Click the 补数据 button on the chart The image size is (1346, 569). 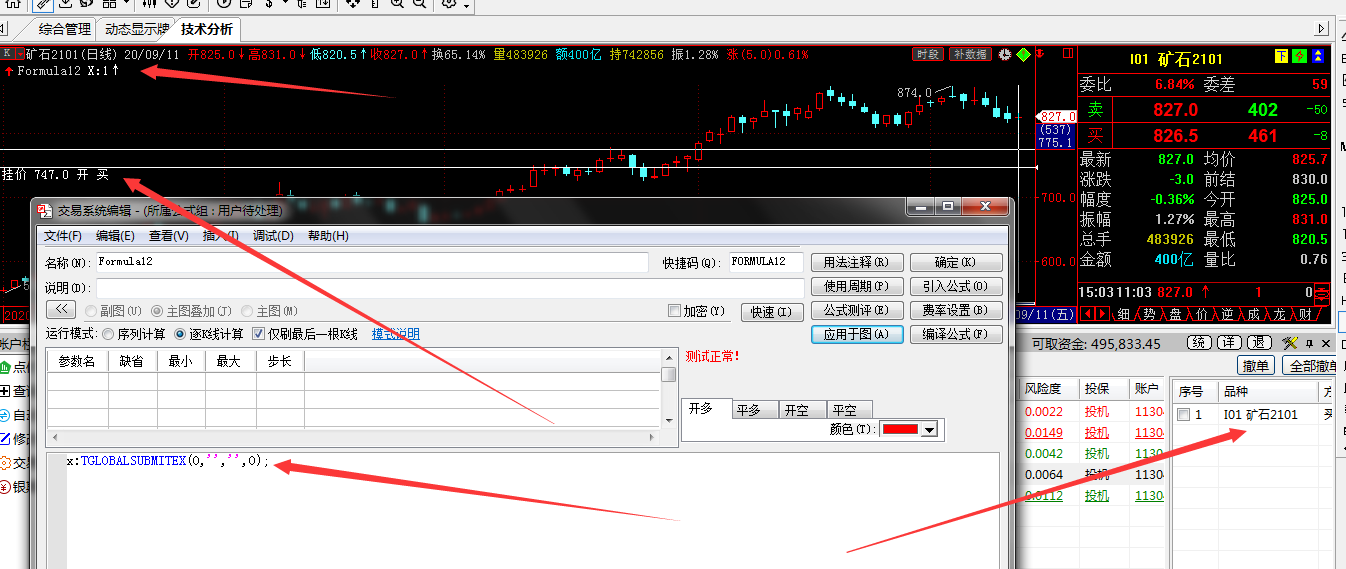[969, 54]
